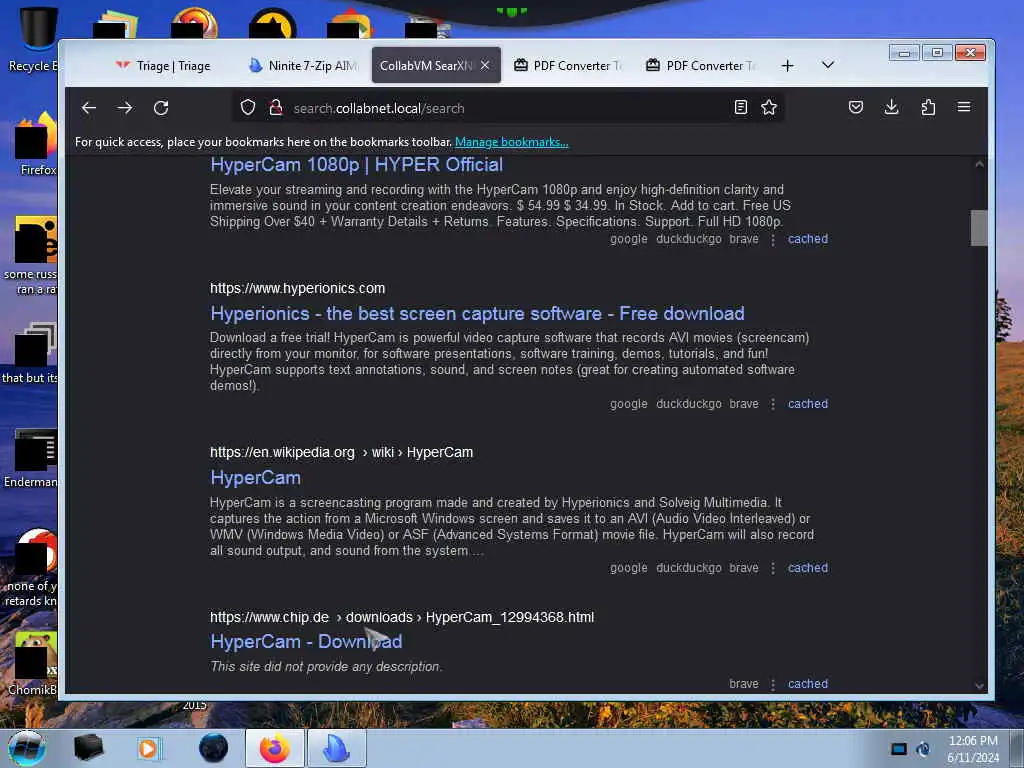Open the Wikipedia HyperCam result title

pyautogui.click(x=255, y=477)
